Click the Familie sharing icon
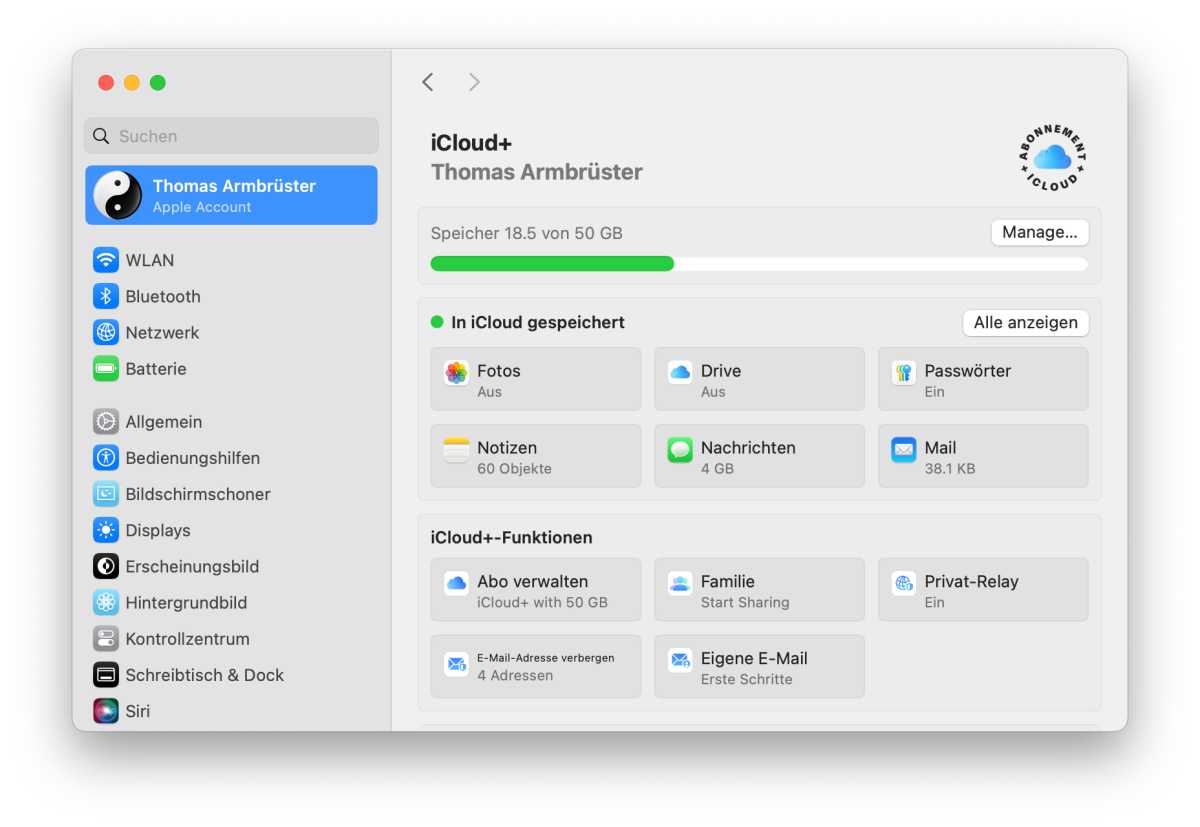The width and height of the screenshot is (1200, 827). tap(680, 583)
